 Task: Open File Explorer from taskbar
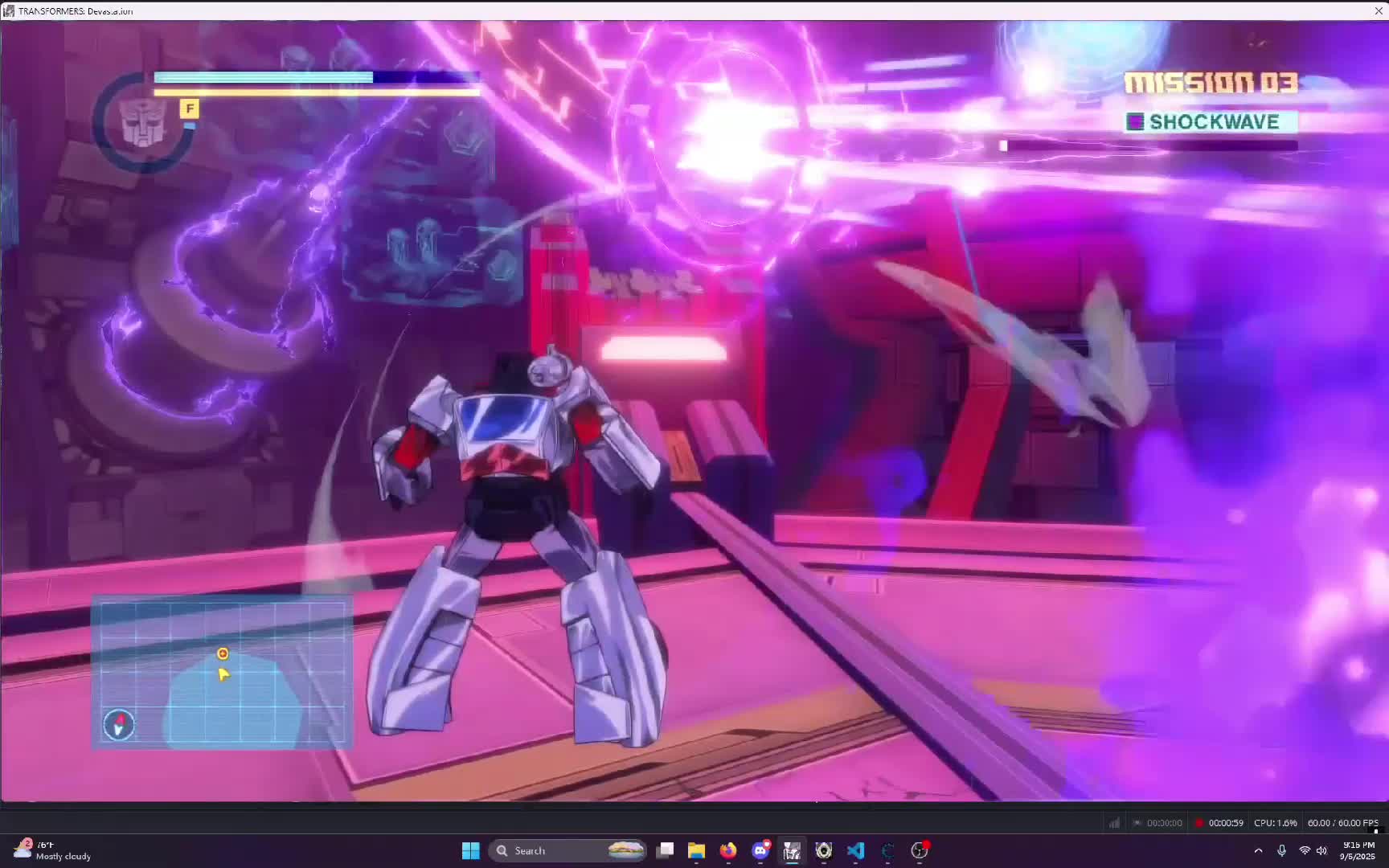[x=696, y=850]
